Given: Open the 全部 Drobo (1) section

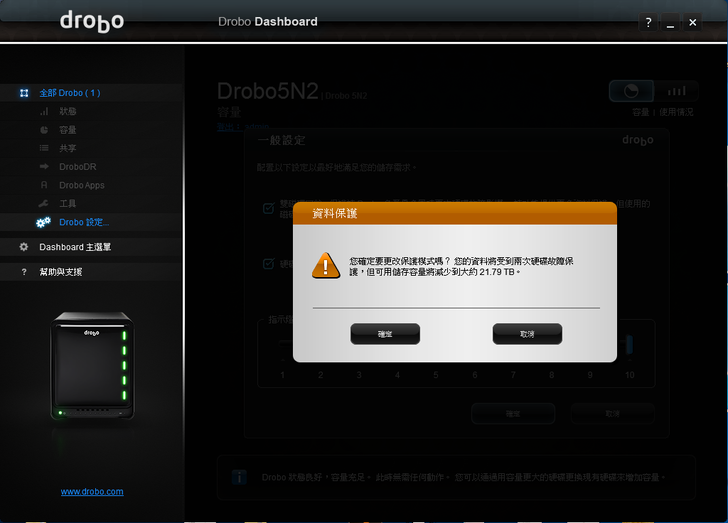Looking at the screenshot, I should (70, 93).
